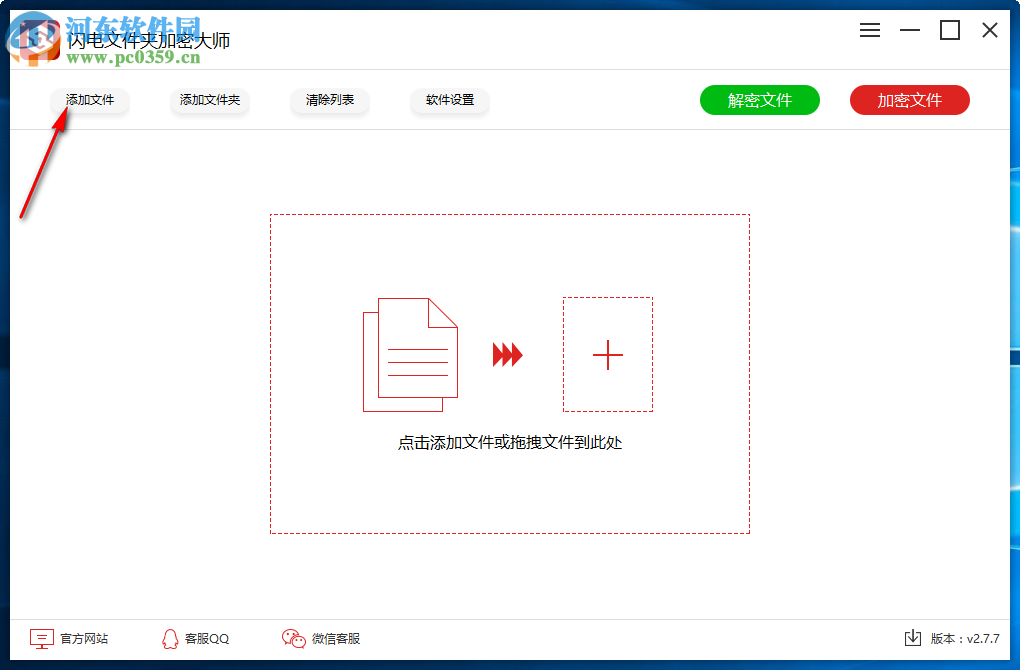Viewport: 1020px width, 670px height.
Task: Open the hamburger main menu
Action: tap(869, 30)
